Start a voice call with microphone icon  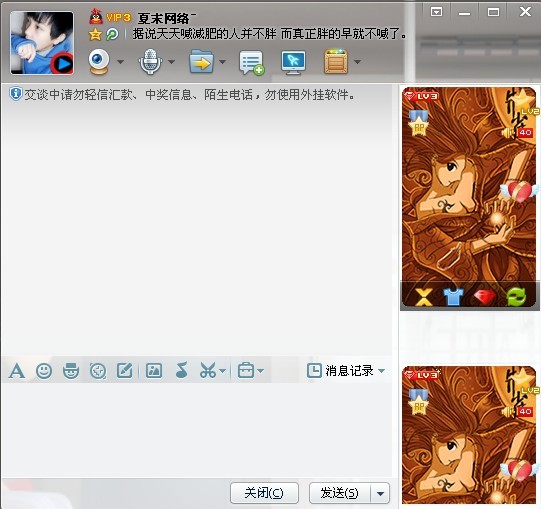pos(150,62)
